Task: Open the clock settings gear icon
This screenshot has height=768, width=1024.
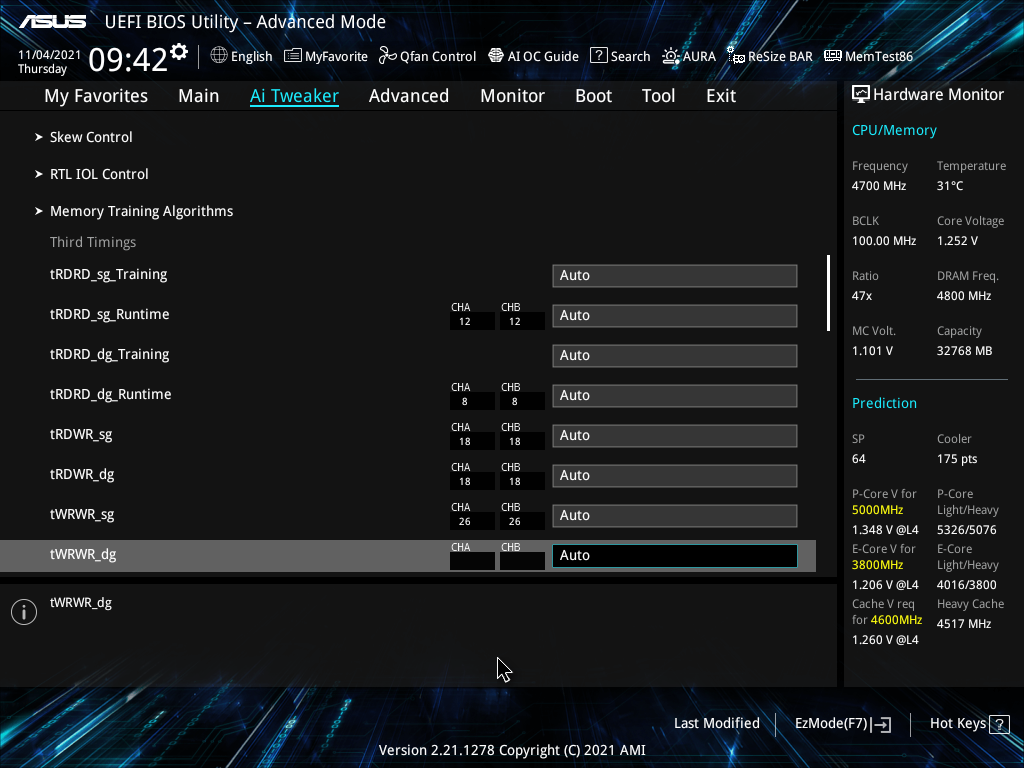Action: 178,52
